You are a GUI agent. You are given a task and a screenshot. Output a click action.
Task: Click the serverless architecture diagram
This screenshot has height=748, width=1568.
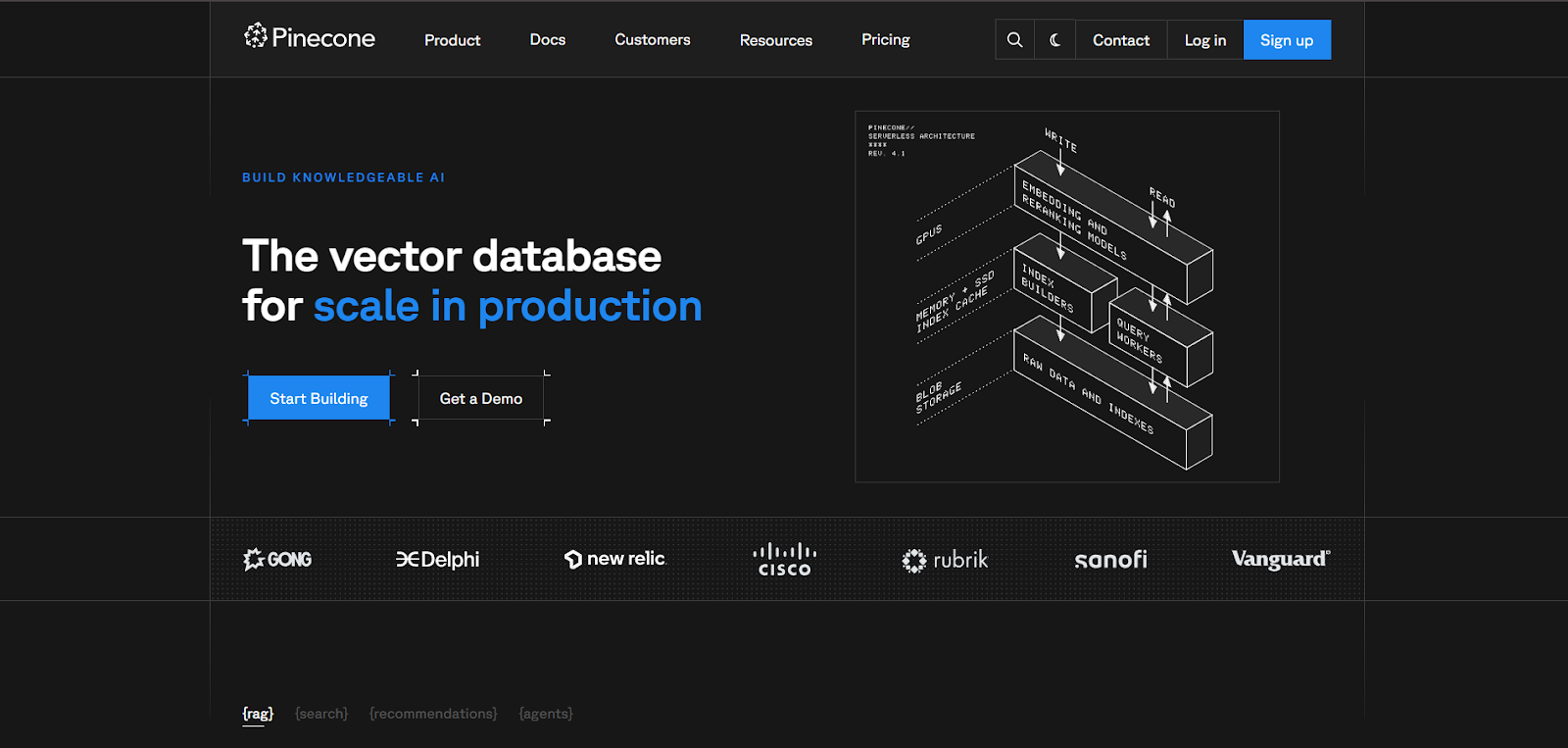(x=1067, y=296)
